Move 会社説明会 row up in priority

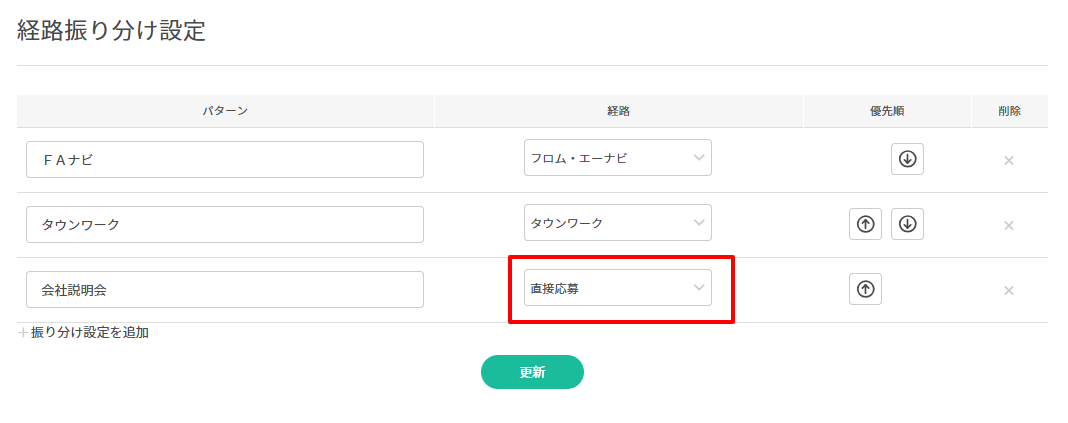(x=866, y=289)
